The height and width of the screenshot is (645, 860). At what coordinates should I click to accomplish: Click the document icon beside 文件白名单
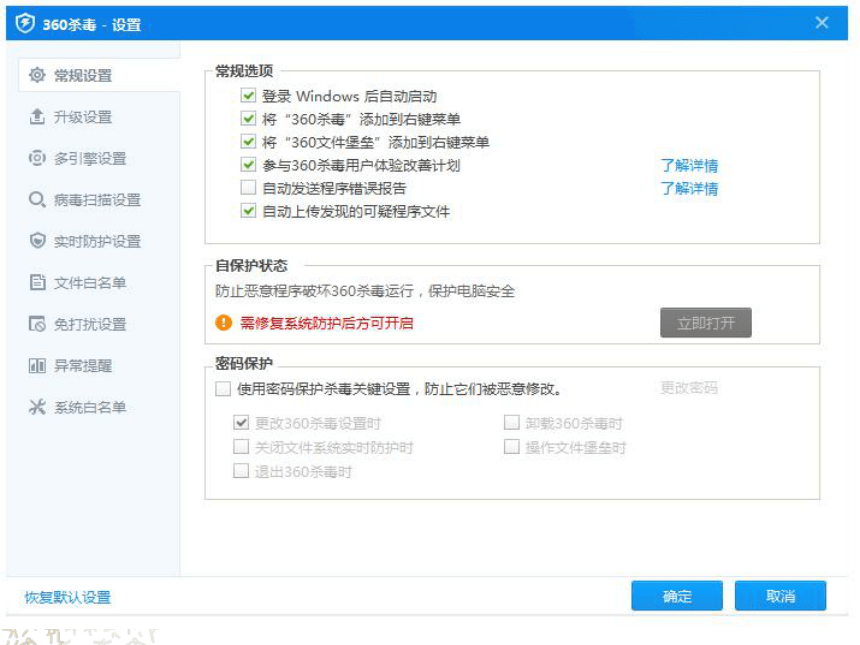[37, 282]
